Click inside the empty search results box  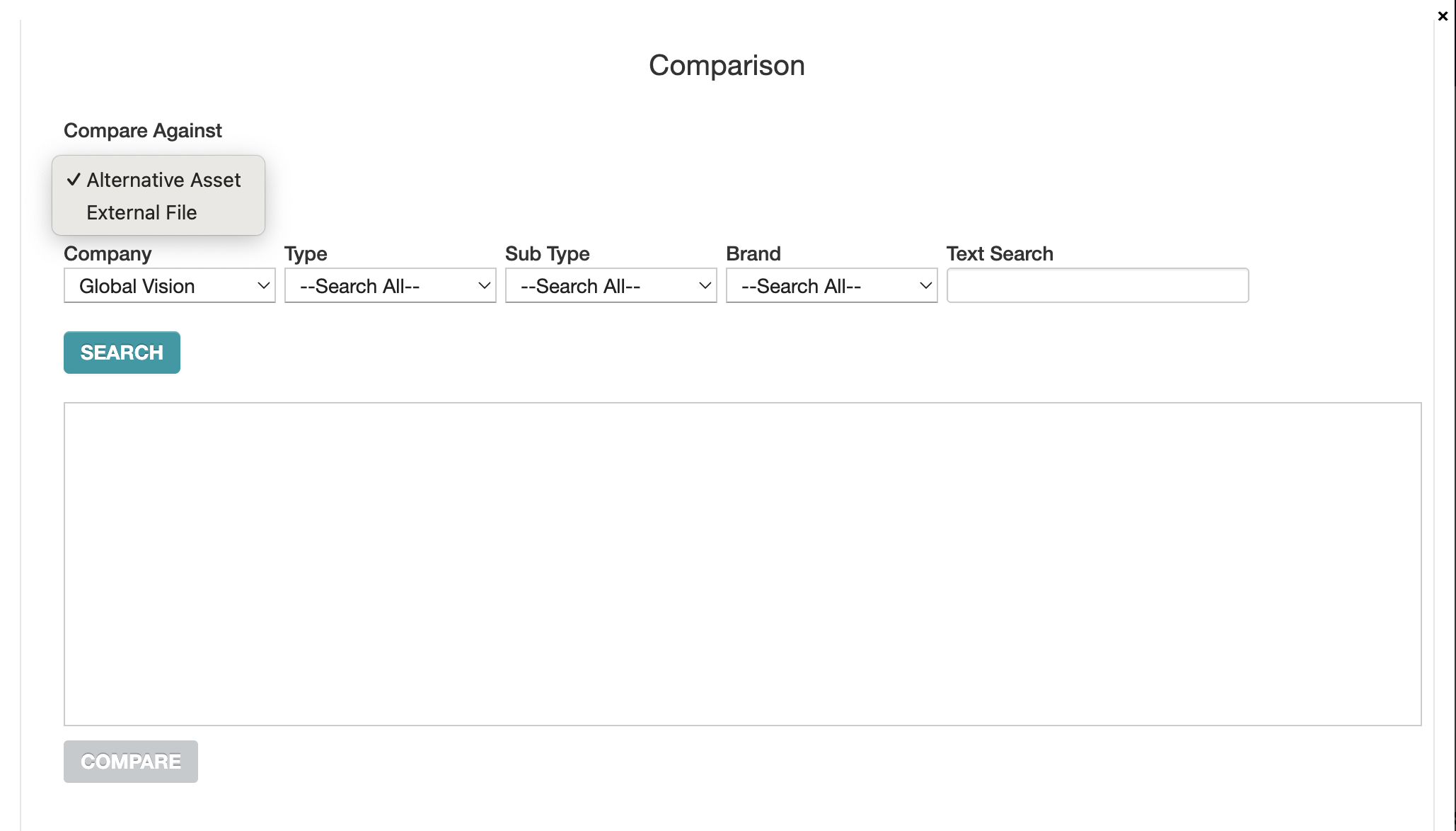tap(742, 563)
